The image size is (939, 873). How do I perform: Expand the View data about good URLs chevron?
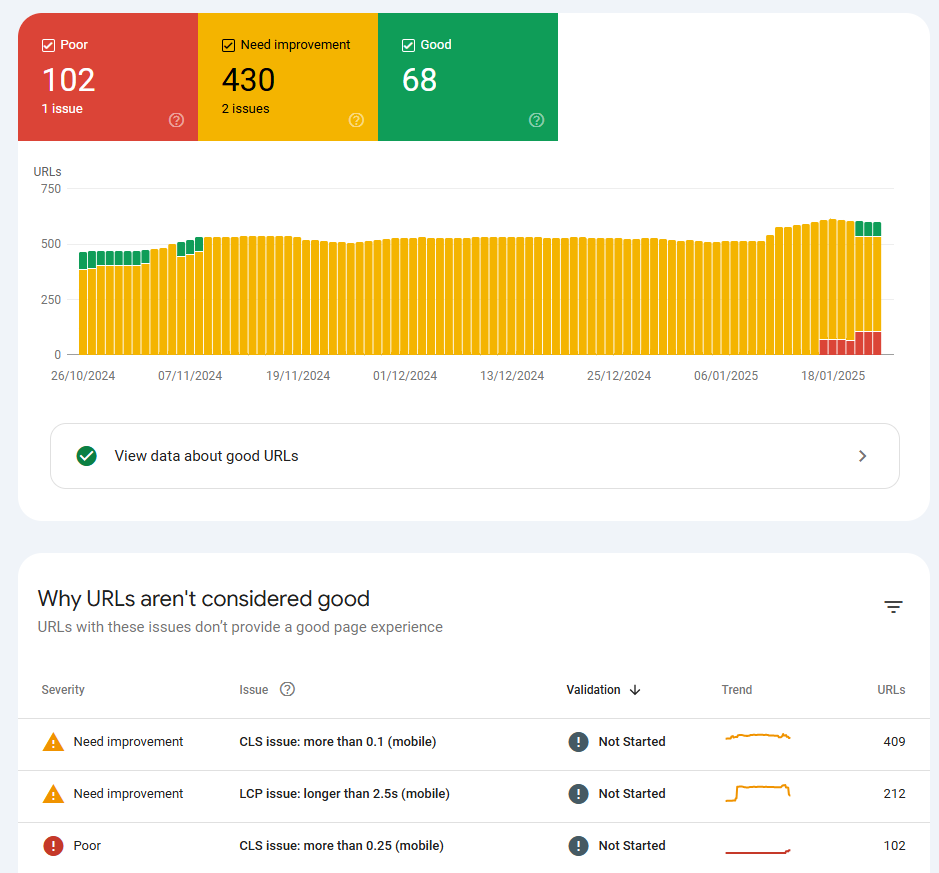[862, 455]
